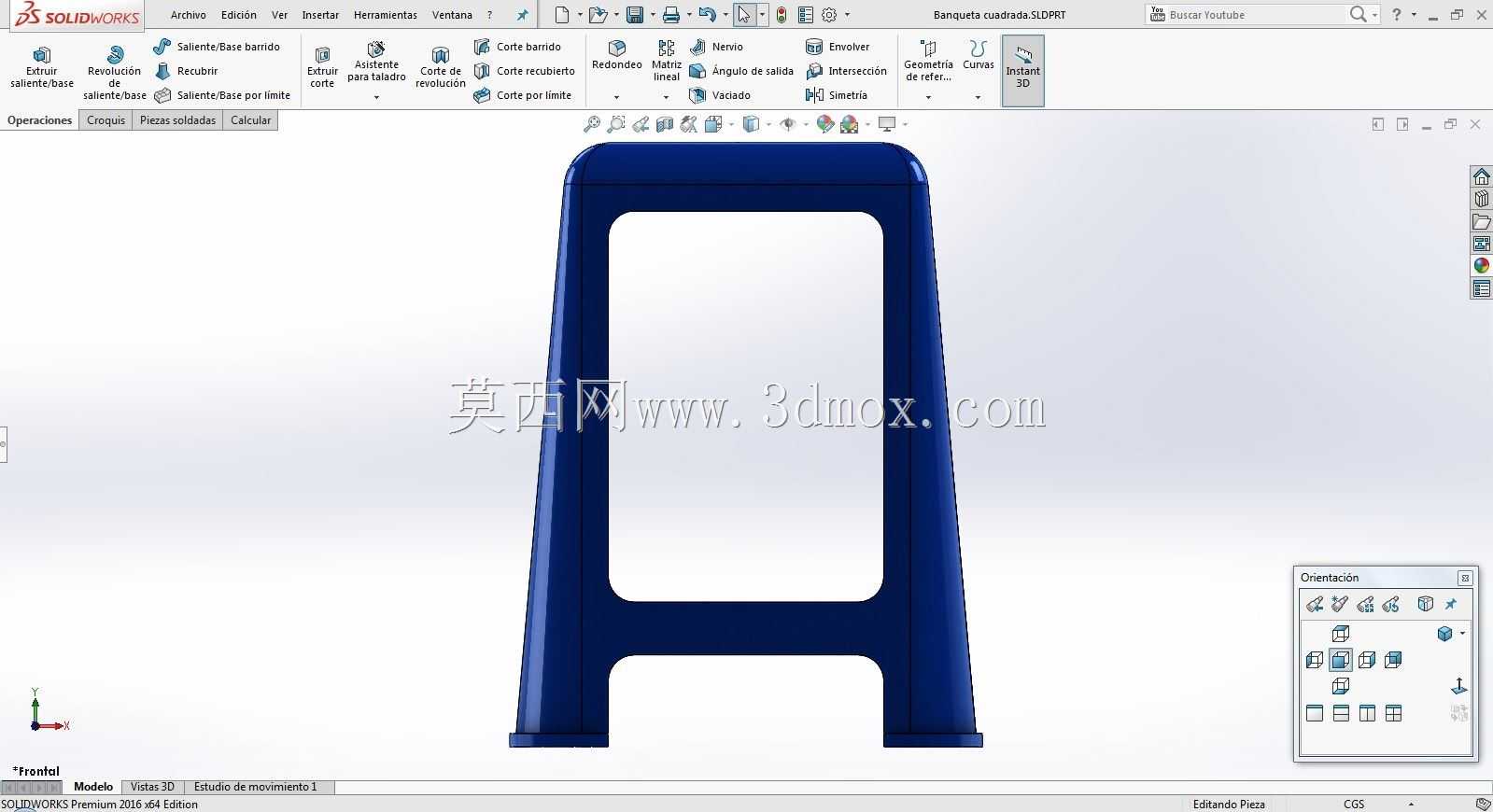Apply the Redondeo fillet tool
The image size is (1493, 812).
(x=617, y=56)
